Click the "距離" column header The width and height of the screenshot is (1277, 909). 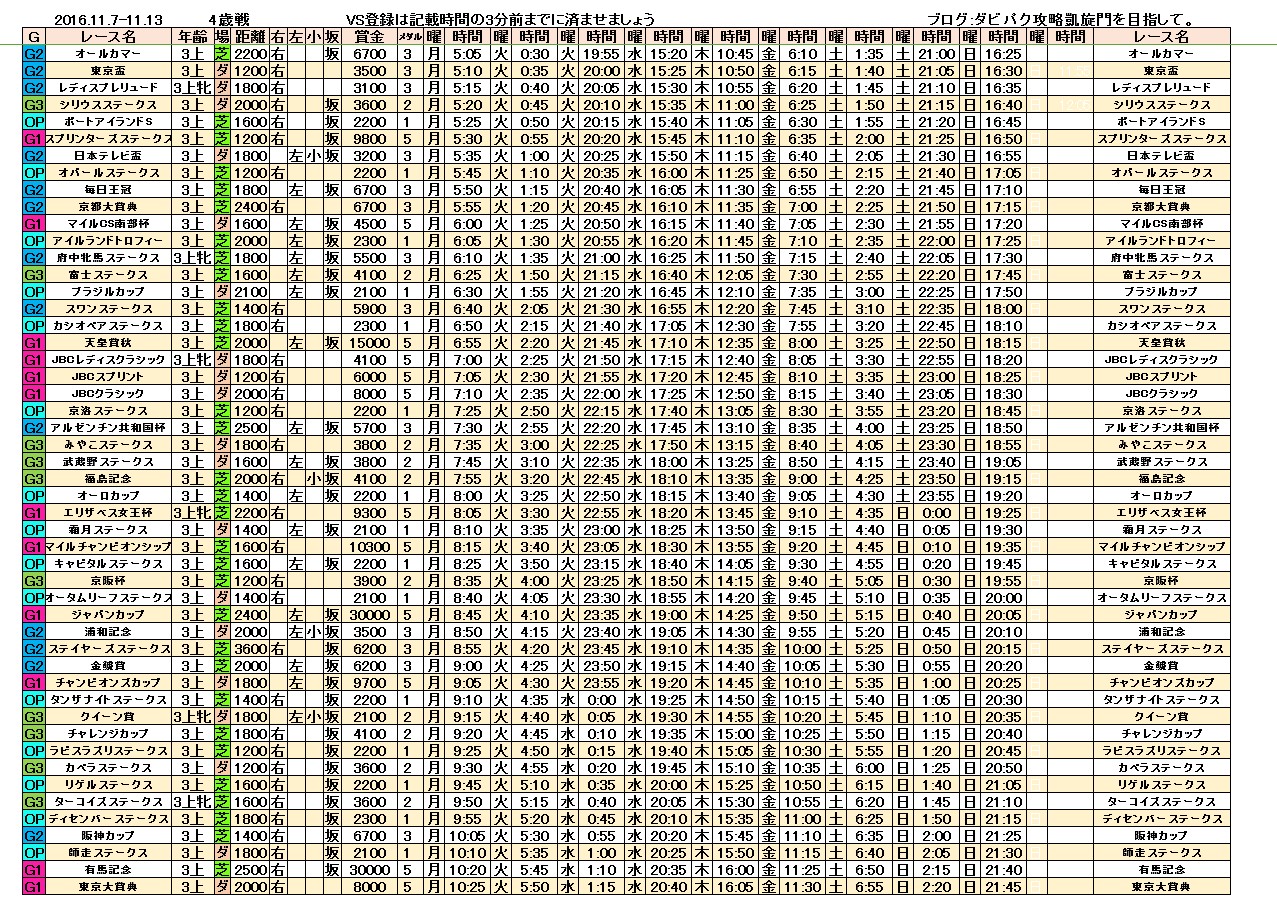(x=250, y=36)
